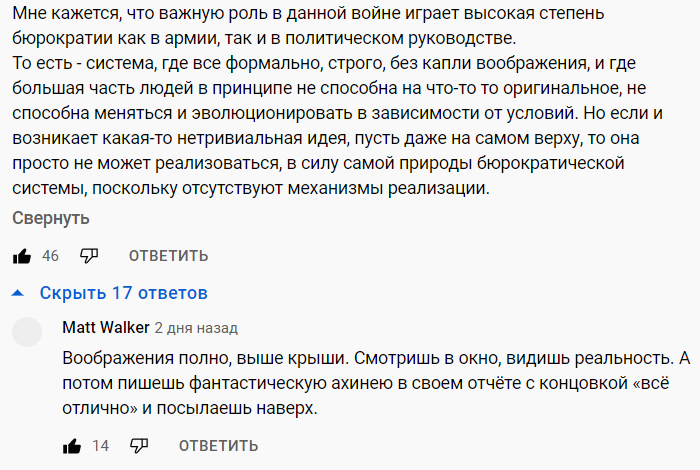This screenshot has height=470, width=700.
Task: Click the 14 like count on reply
Action: (x=100, y=446)
